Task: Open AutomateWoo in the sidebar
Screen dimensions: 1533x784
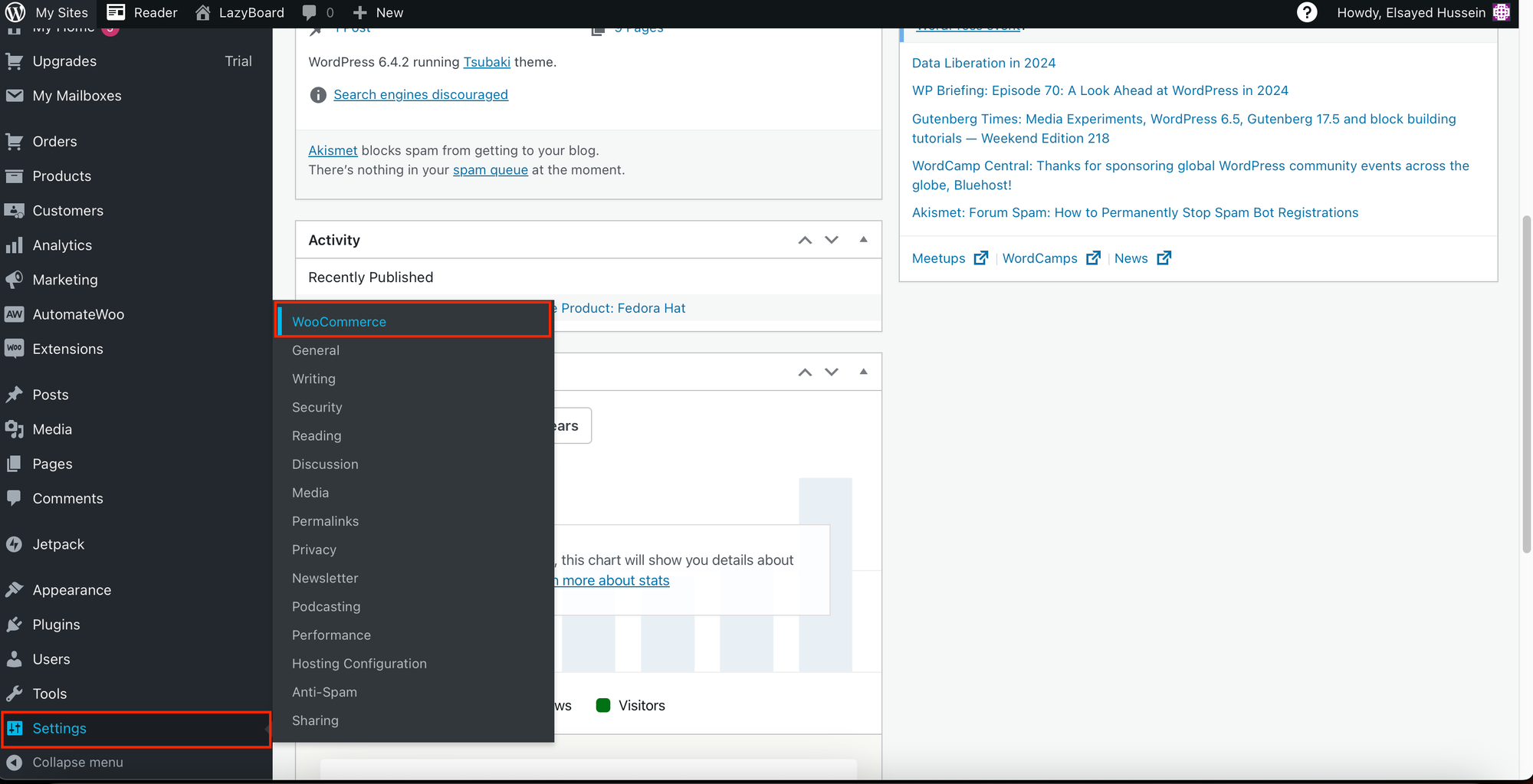Action: [x=77, y=314]
